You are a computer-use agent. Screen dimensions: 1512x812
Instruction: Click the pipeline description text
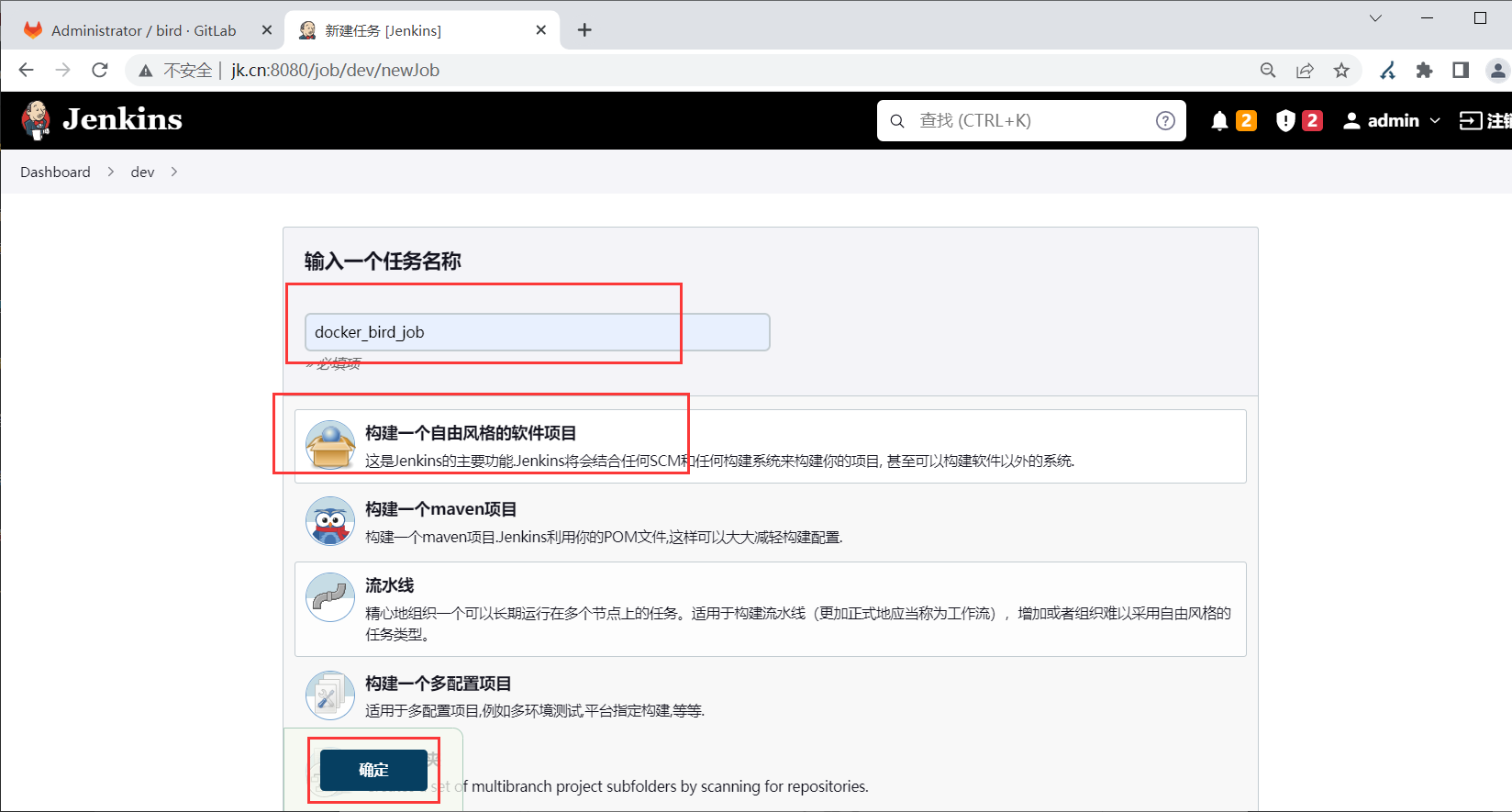point(798,623)
